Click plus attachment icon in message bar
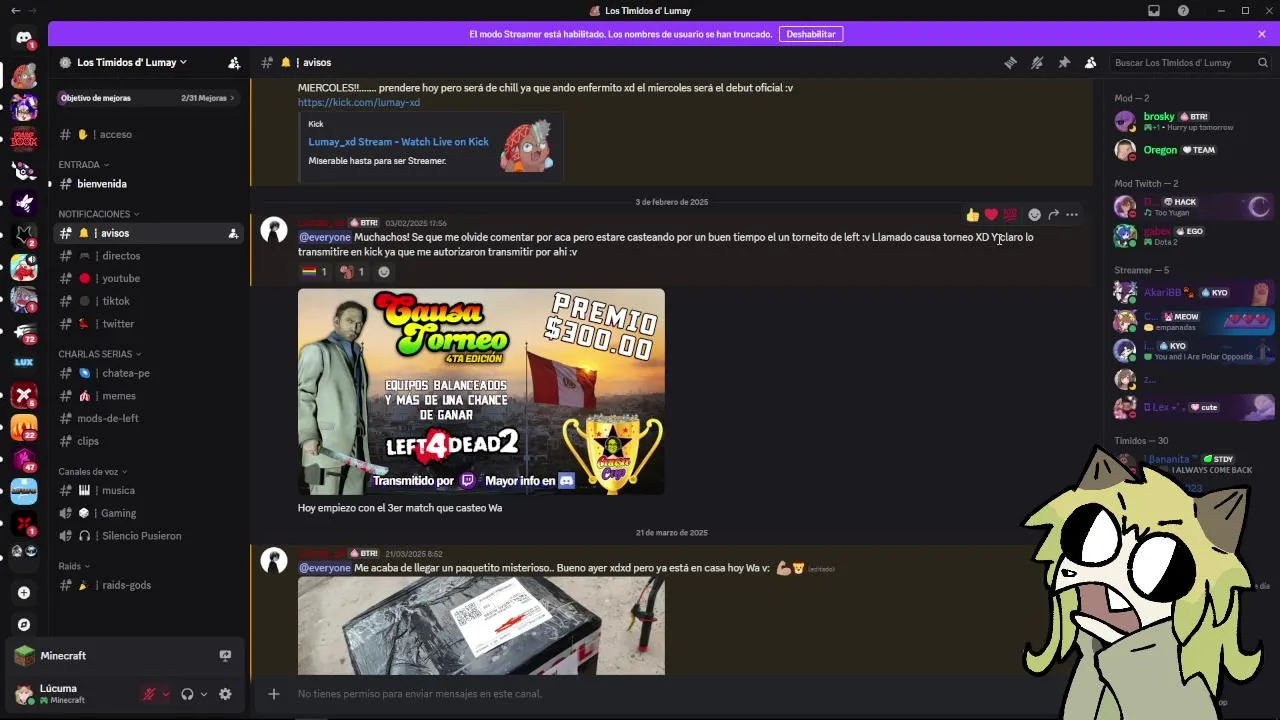This screenshot has height=720, width=1280. click(273, 693)
